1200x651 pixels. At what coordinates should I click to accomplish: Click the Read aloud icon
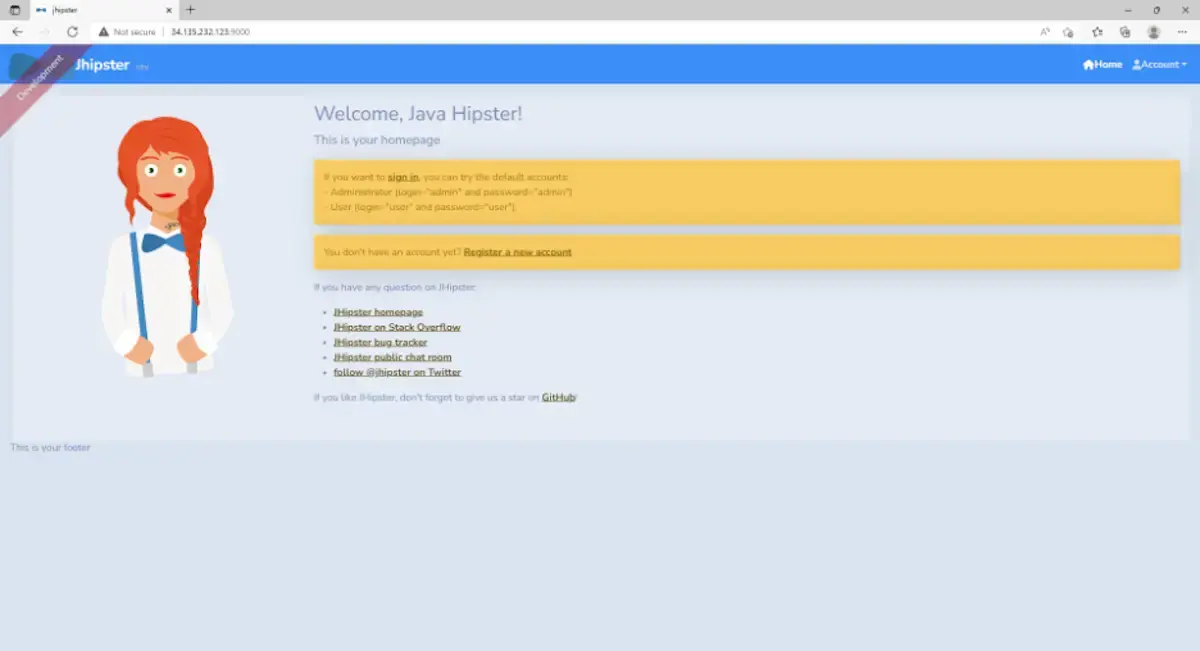[x=1045, y=32]
